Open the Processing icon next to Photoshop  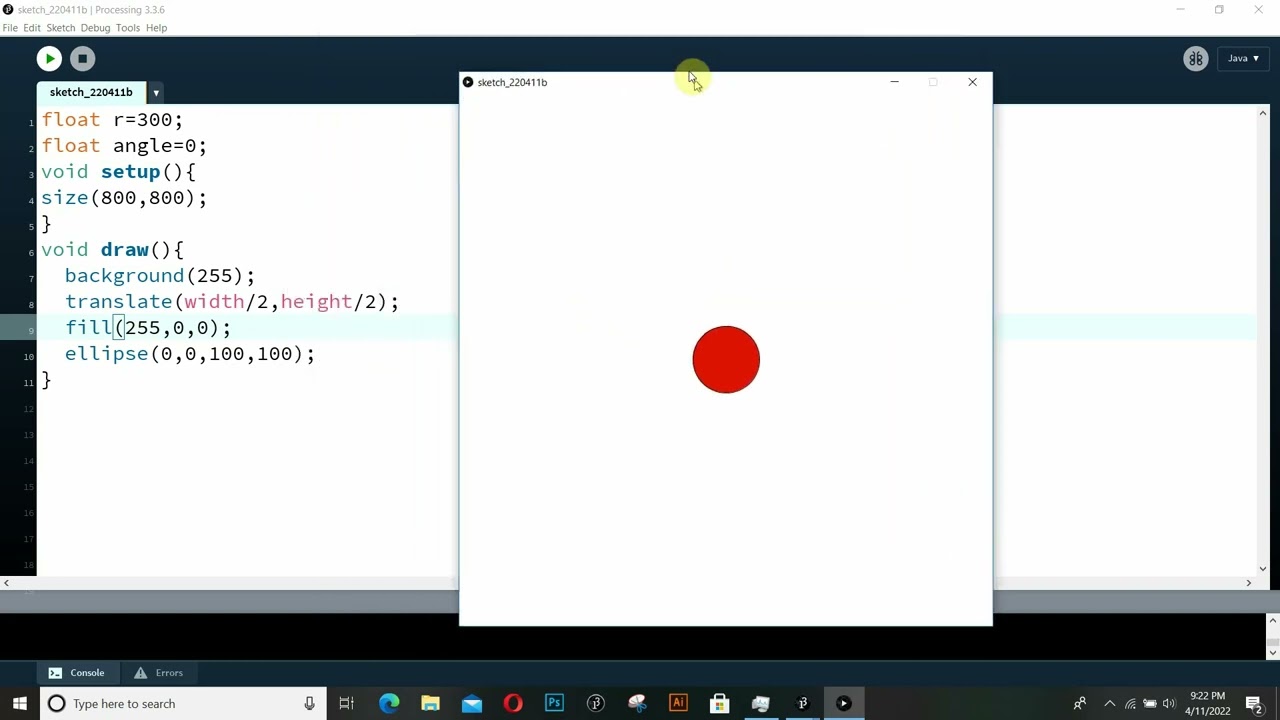click(596, 703)
